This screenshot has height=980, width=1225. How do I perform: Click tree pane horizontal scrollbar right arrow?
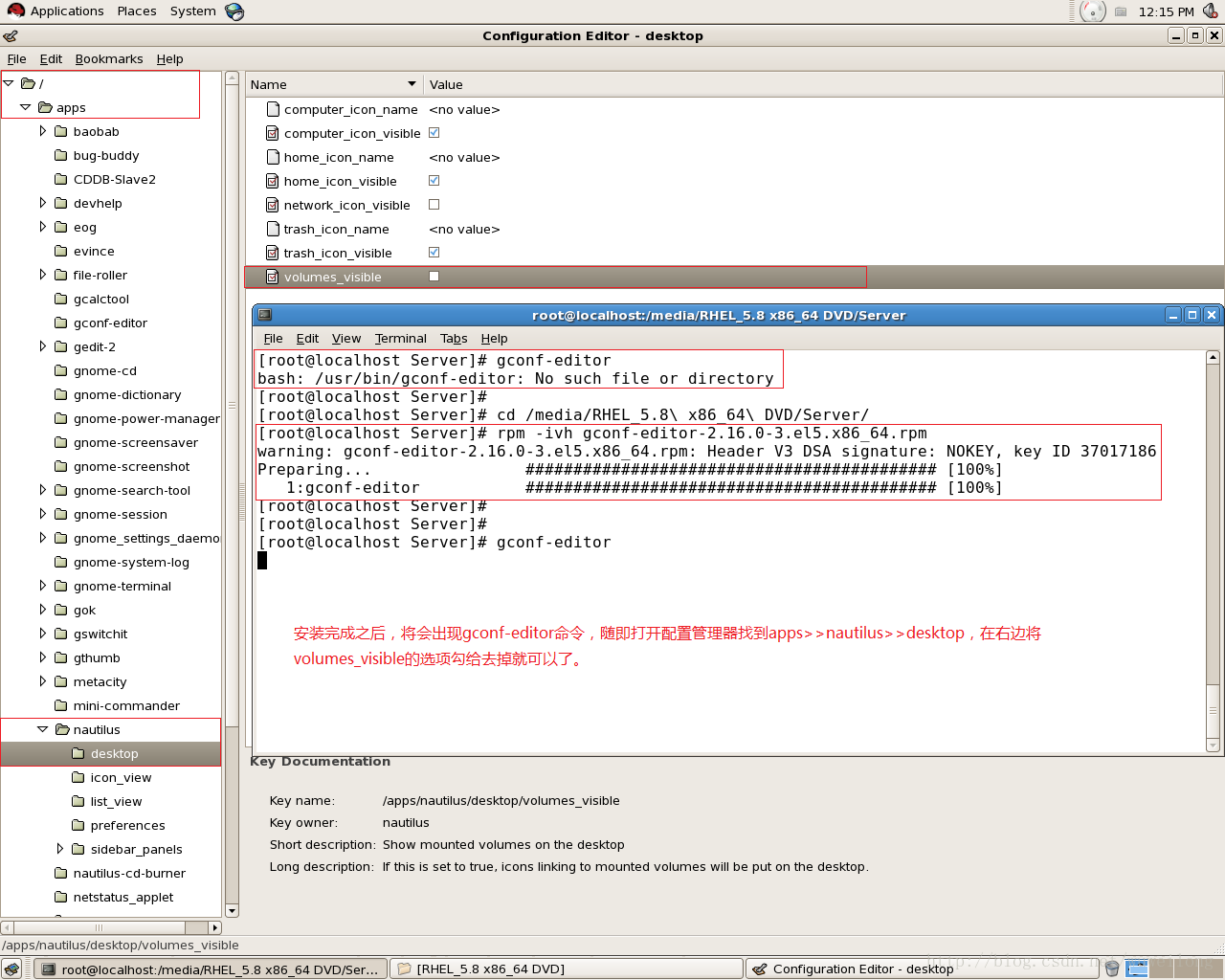pyautogui.click(x=215, y=927)
